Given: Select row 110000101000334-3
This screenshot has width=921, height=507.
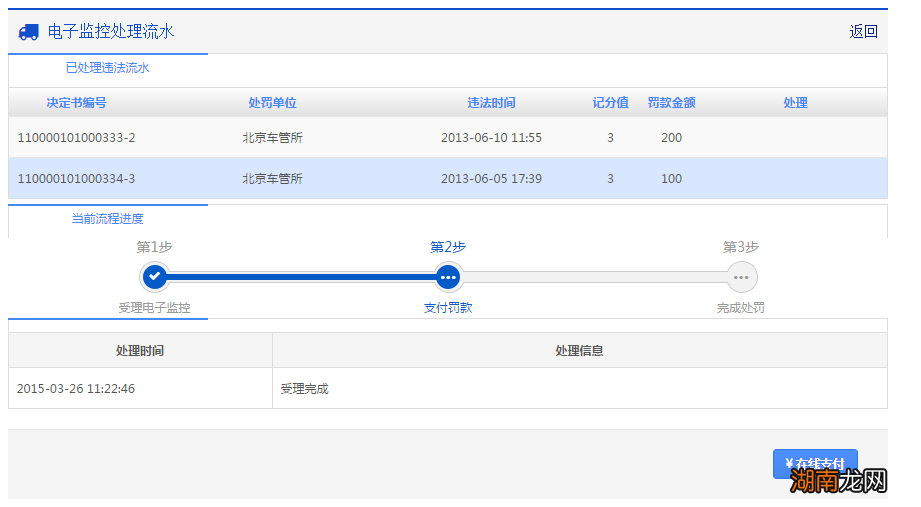Looking at the screenshot, I should [x=76, y=179].
